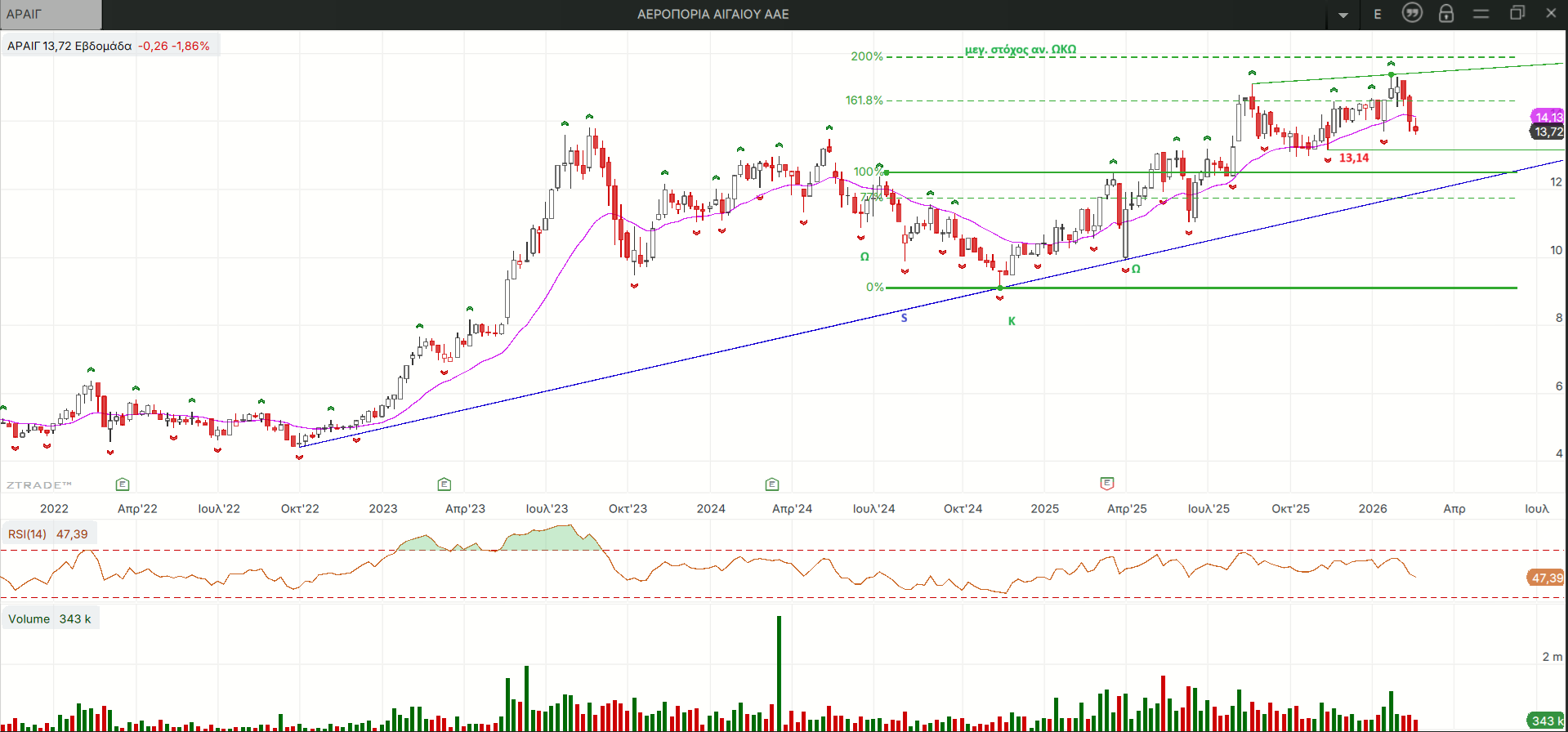
Task: Click the ΑΡΑΙΓ 13,72 weekly price legend
Action: (x=108, y=46)
